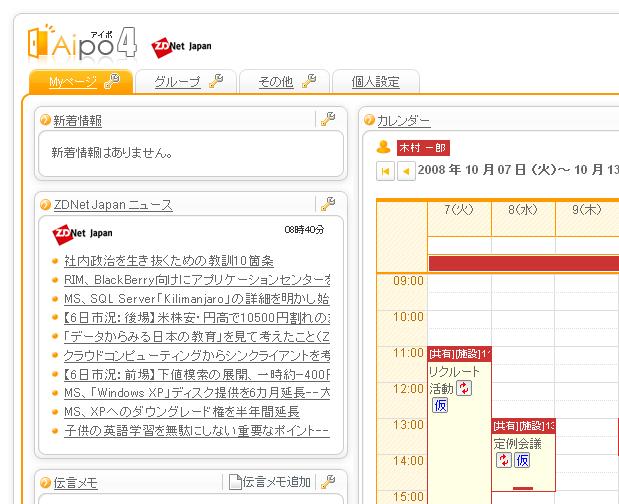
Task: Click the 伝言メモ panel settings wrench
Action: [x=328, y=481]
